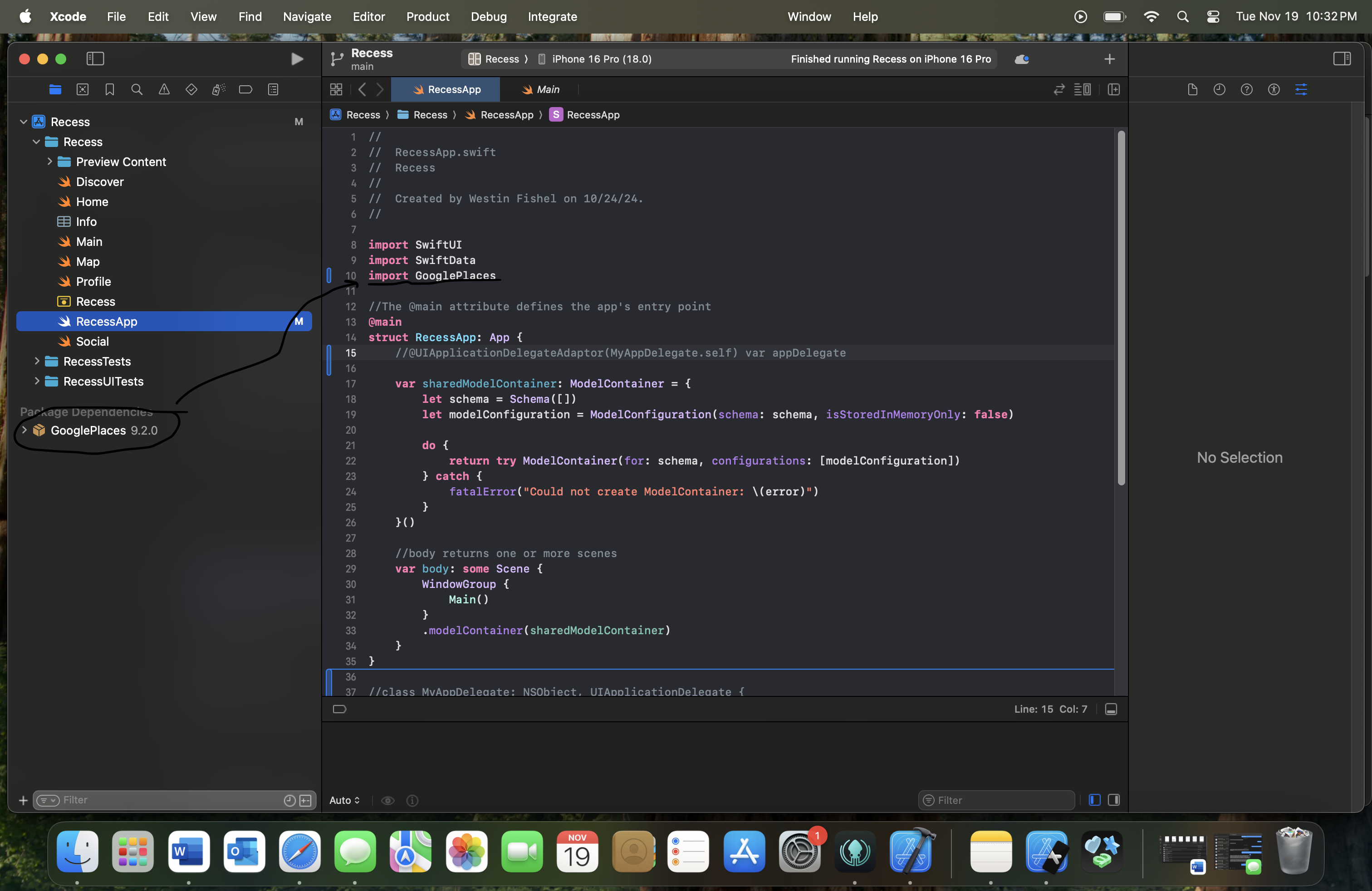Open the Quick Help inspector

click(1246, 89)
